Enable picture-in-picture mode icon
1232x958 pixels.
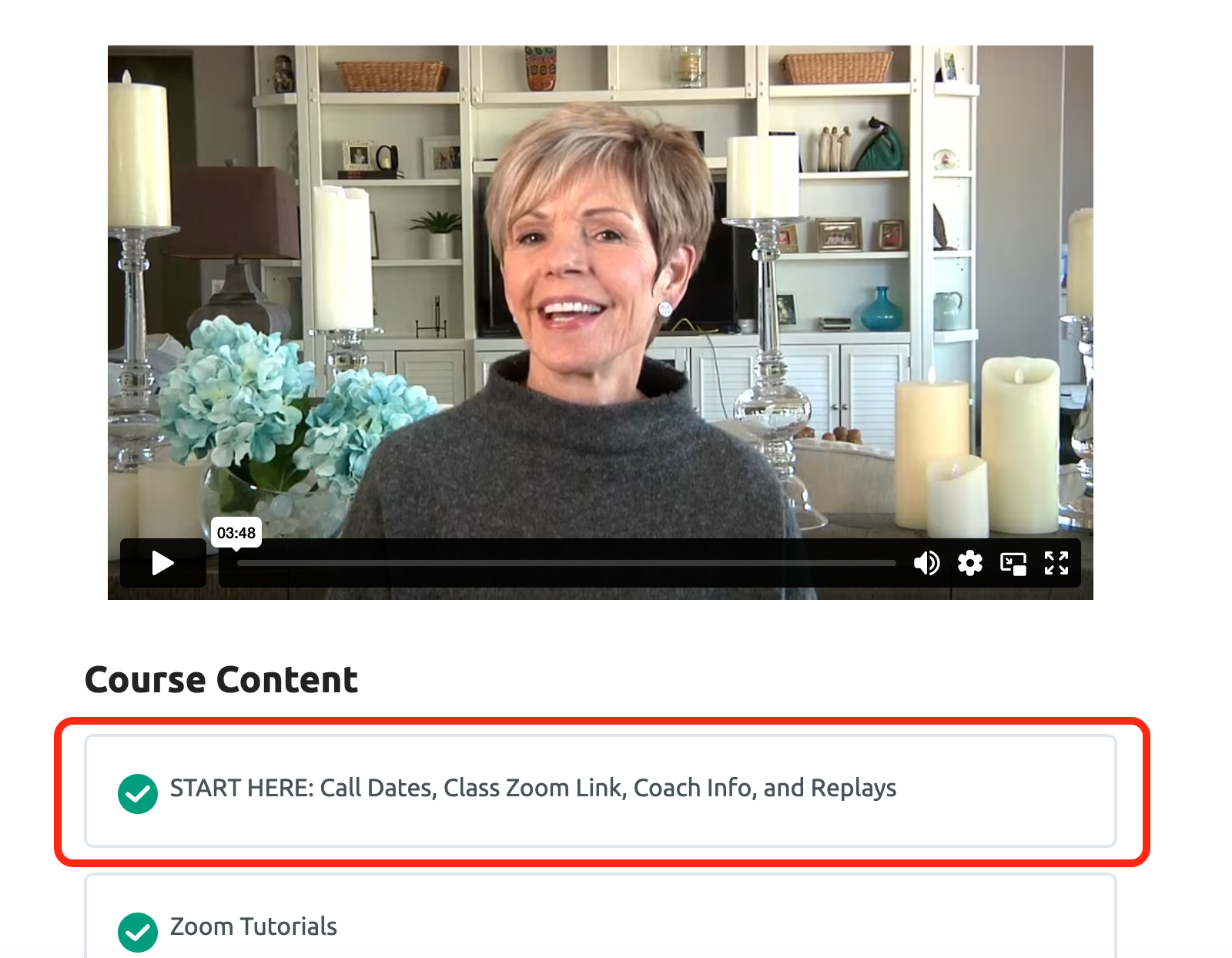tap(1013, 564)
